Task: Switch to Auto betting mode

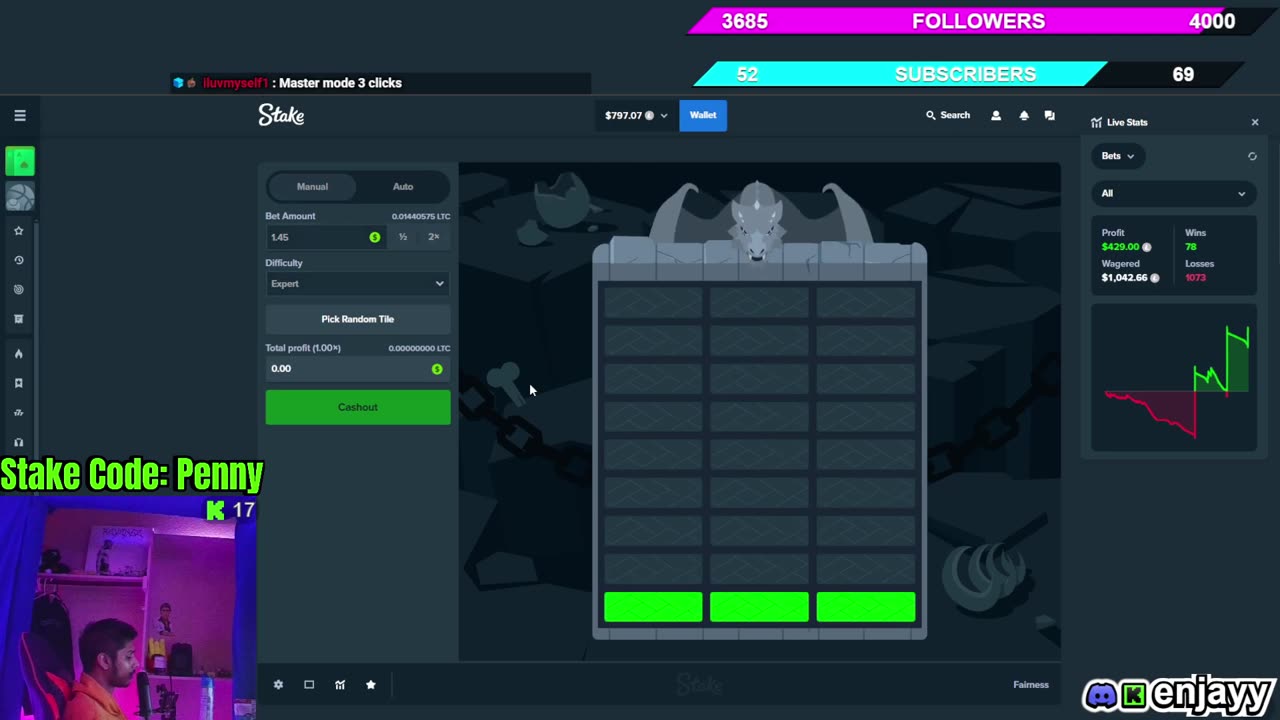Action: [x=403, y=187]
